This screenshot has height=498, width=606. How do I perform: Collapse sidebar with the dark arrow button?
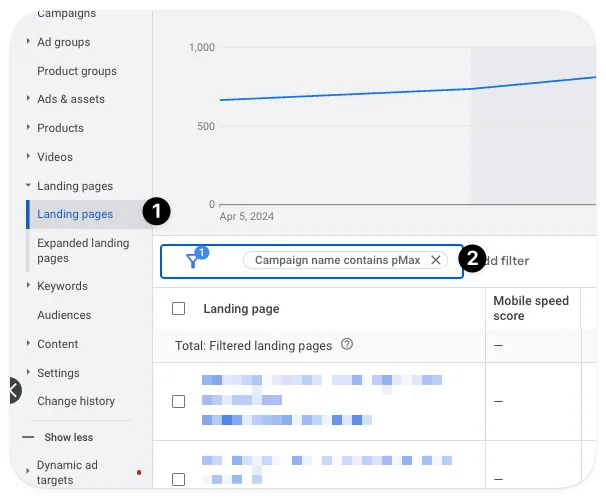[14, 390]
